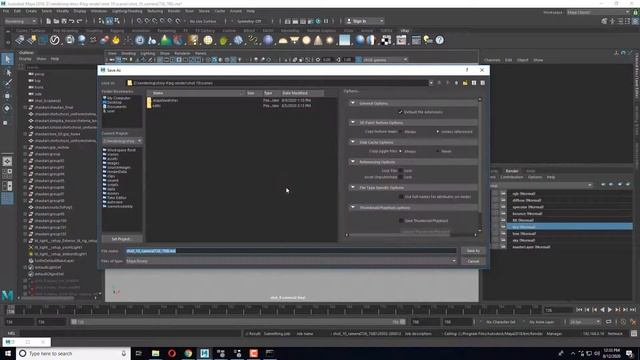This screenshot has height=360, width=640.
Task: Open Chrome from Windows taskbar
Action: pyautogui.click(x=188, y=353)
